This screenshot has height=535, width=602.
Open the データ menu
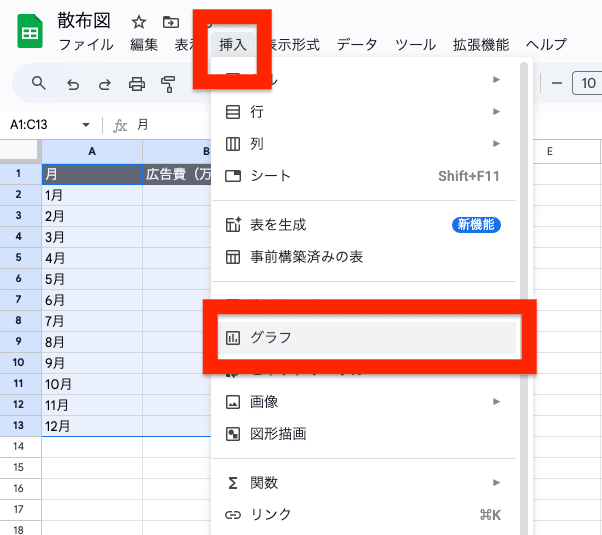click(357, 45)
